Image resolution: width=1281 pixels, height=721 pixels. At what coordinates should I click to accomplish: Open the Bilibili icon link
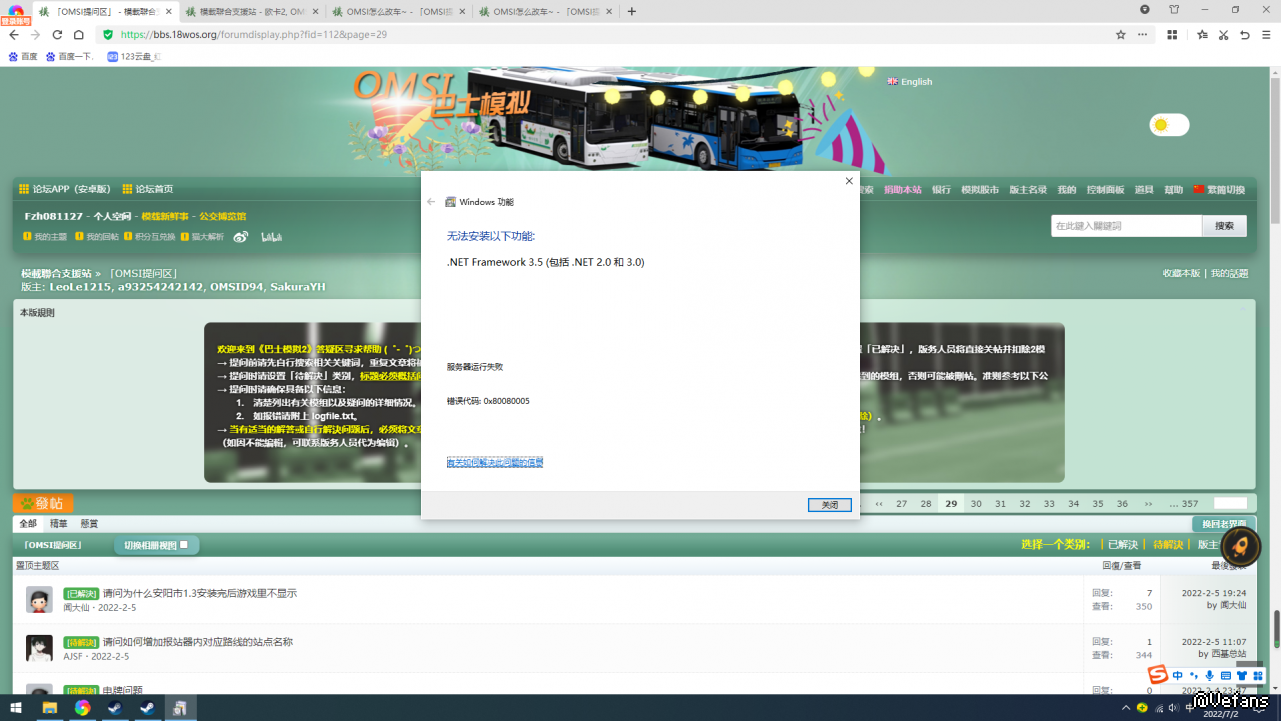tap(271, 237)
